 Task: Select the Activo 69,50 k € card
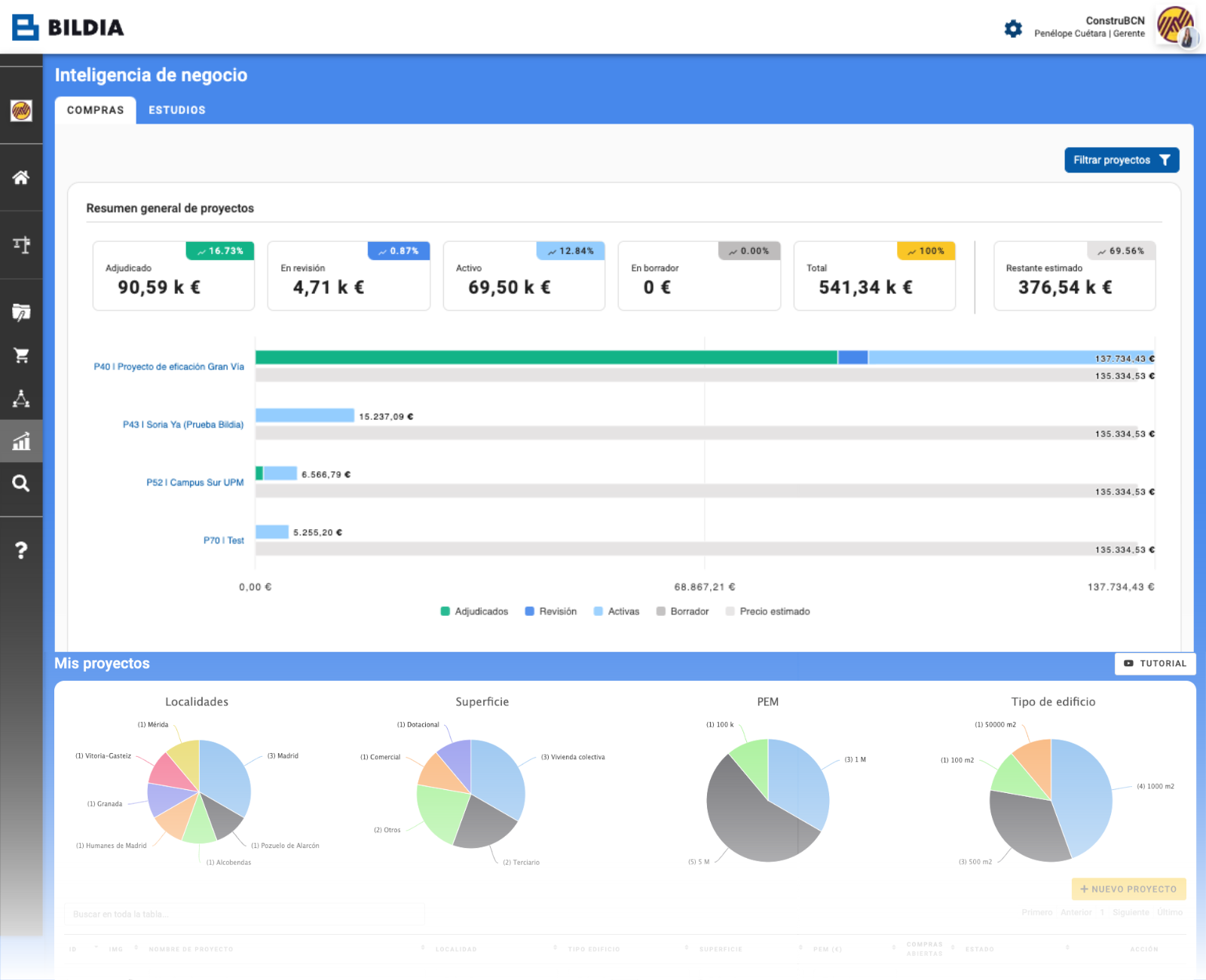pos(524,276)
